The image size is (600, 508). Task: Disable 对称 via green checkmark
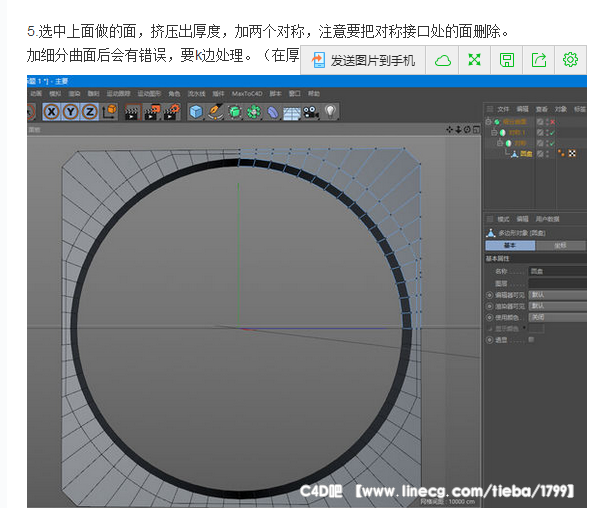coord(552,143)
